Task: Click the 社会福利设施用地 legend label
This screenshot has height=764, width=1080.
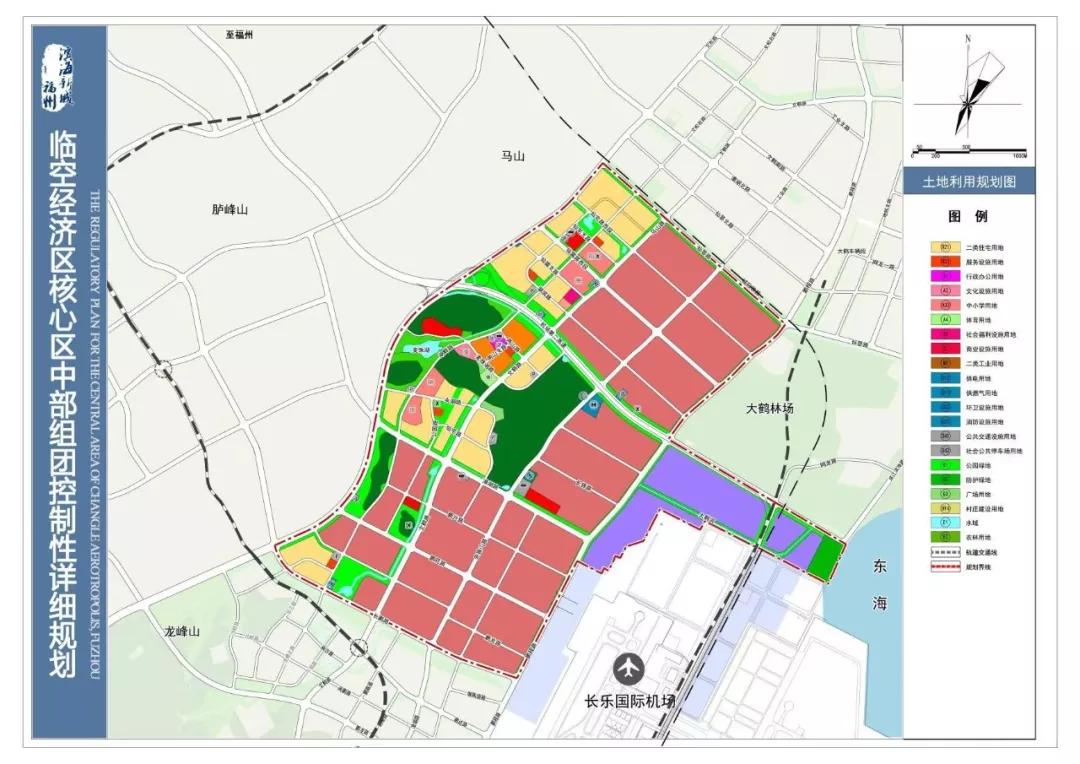Action: click(x=990, y=334)
